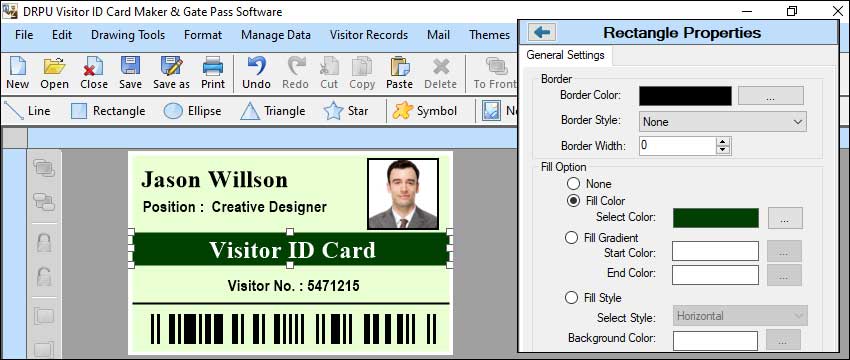Image resolution: width=850 pixels, height=360 pixels.
Task: Open the Themes menu
Action: click(x=490, y=35)
